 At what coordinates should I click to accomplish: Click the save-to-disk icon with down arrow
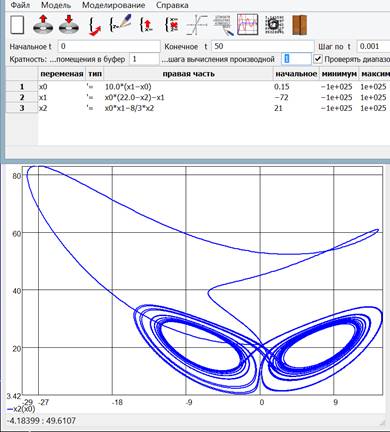(69, 24)
